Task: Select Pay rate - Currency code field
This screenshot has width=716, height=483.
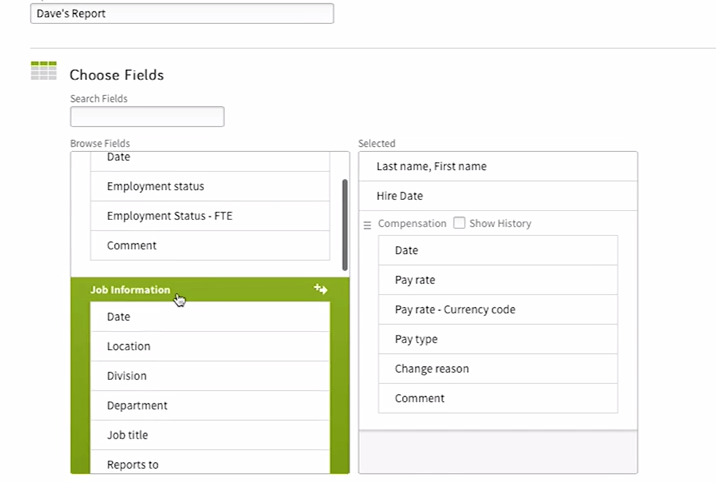Action: pyautogui.click(x=498, y=310)
